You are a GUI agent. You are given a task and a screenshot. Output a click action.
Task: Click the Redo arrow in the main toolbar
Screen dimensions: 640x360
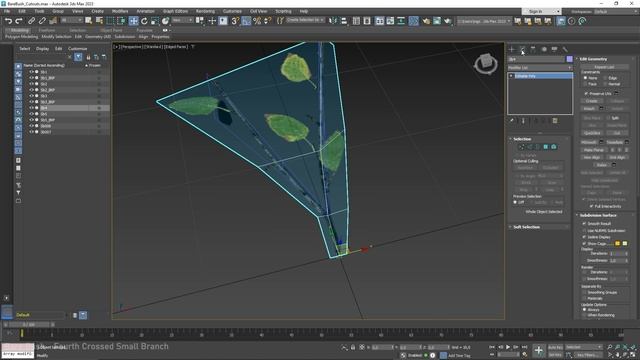click(19, 21)
